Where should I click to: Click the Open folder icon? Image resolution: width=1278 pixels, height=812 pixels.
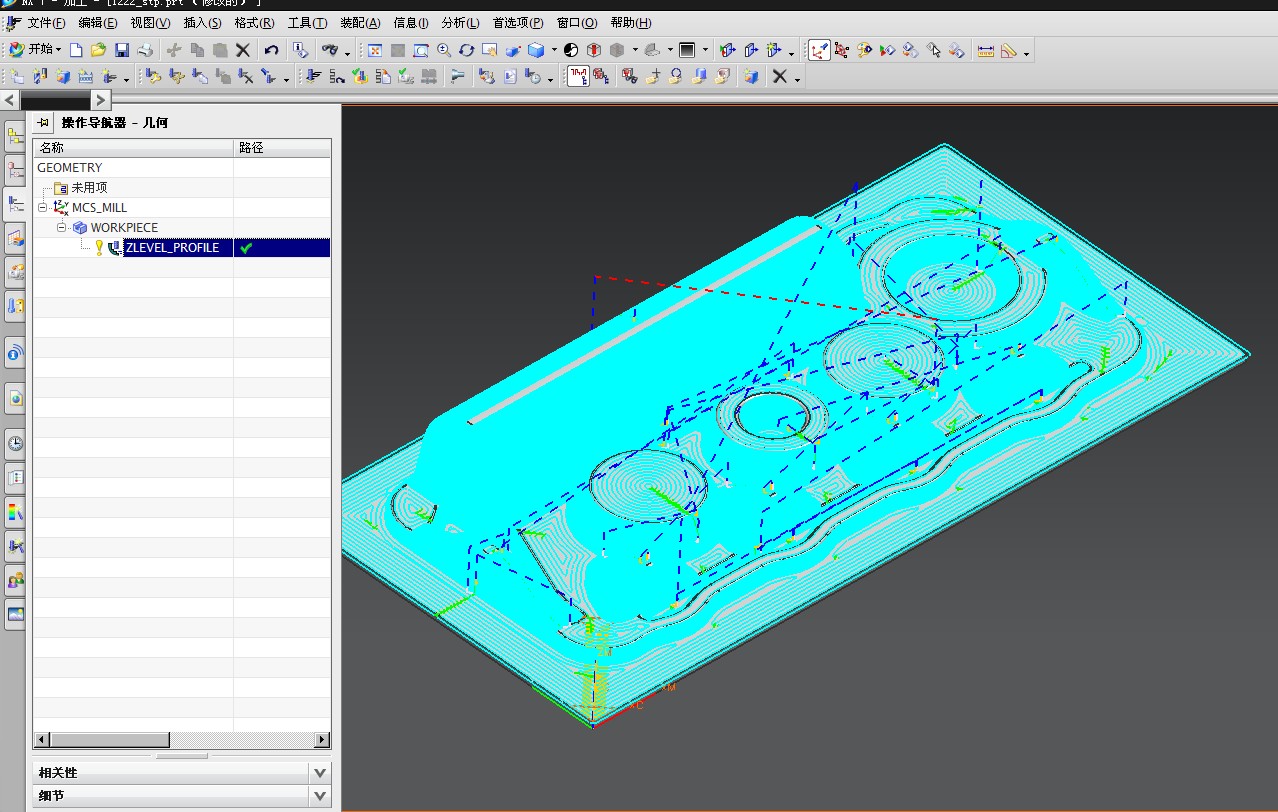click(98, 49)
